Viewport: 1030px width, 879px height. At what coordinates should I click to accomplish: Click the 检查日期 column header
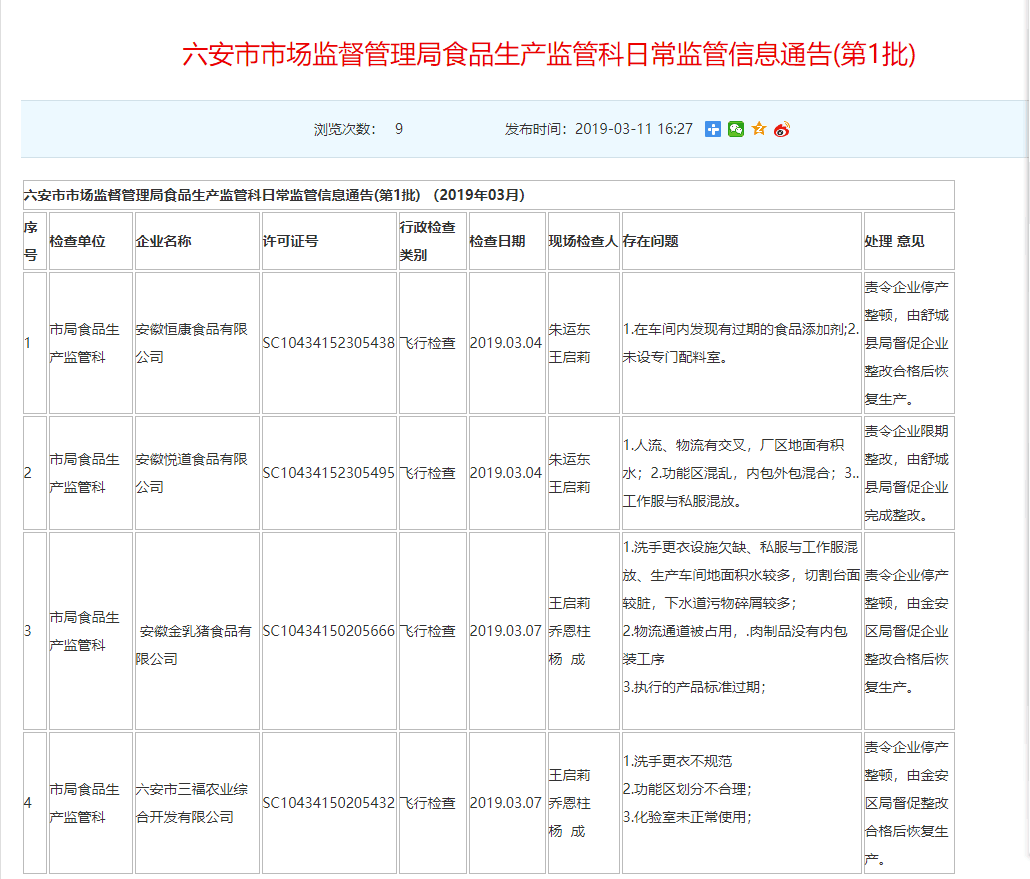pyautogui.click(x=497, y=241)
